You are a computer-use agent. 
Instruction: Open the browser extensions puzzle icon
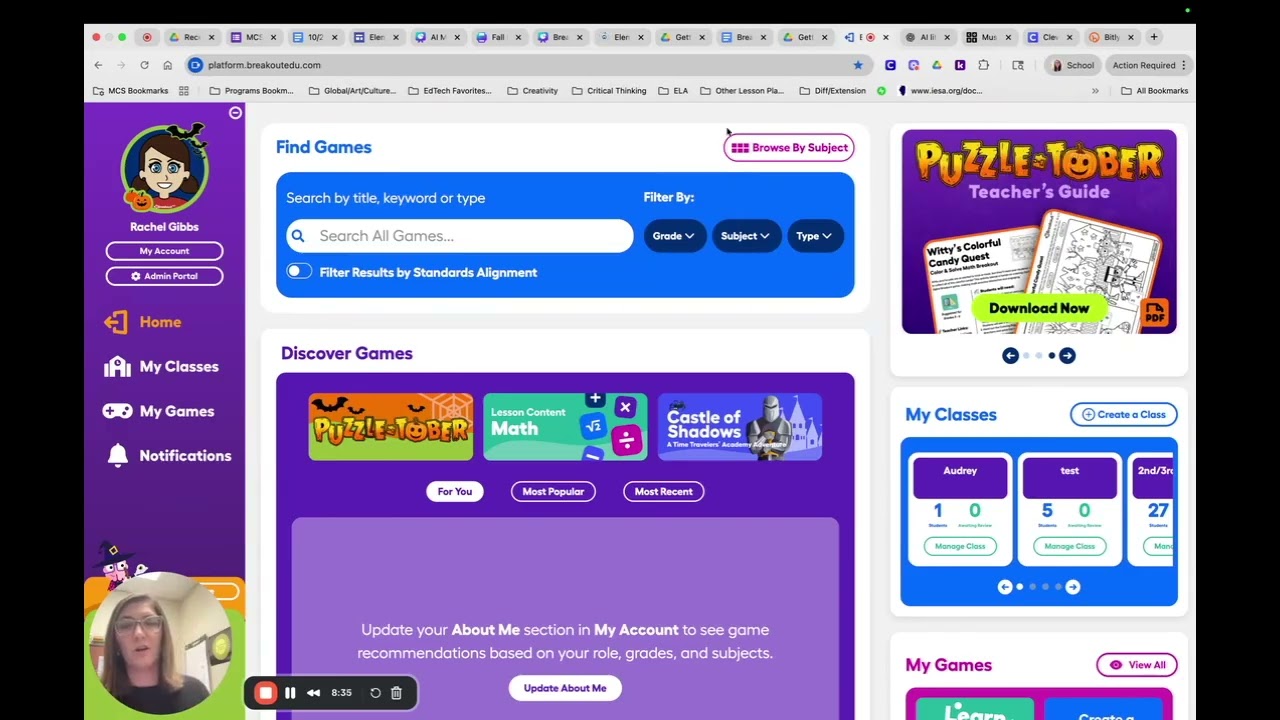[x=983, y=65]
